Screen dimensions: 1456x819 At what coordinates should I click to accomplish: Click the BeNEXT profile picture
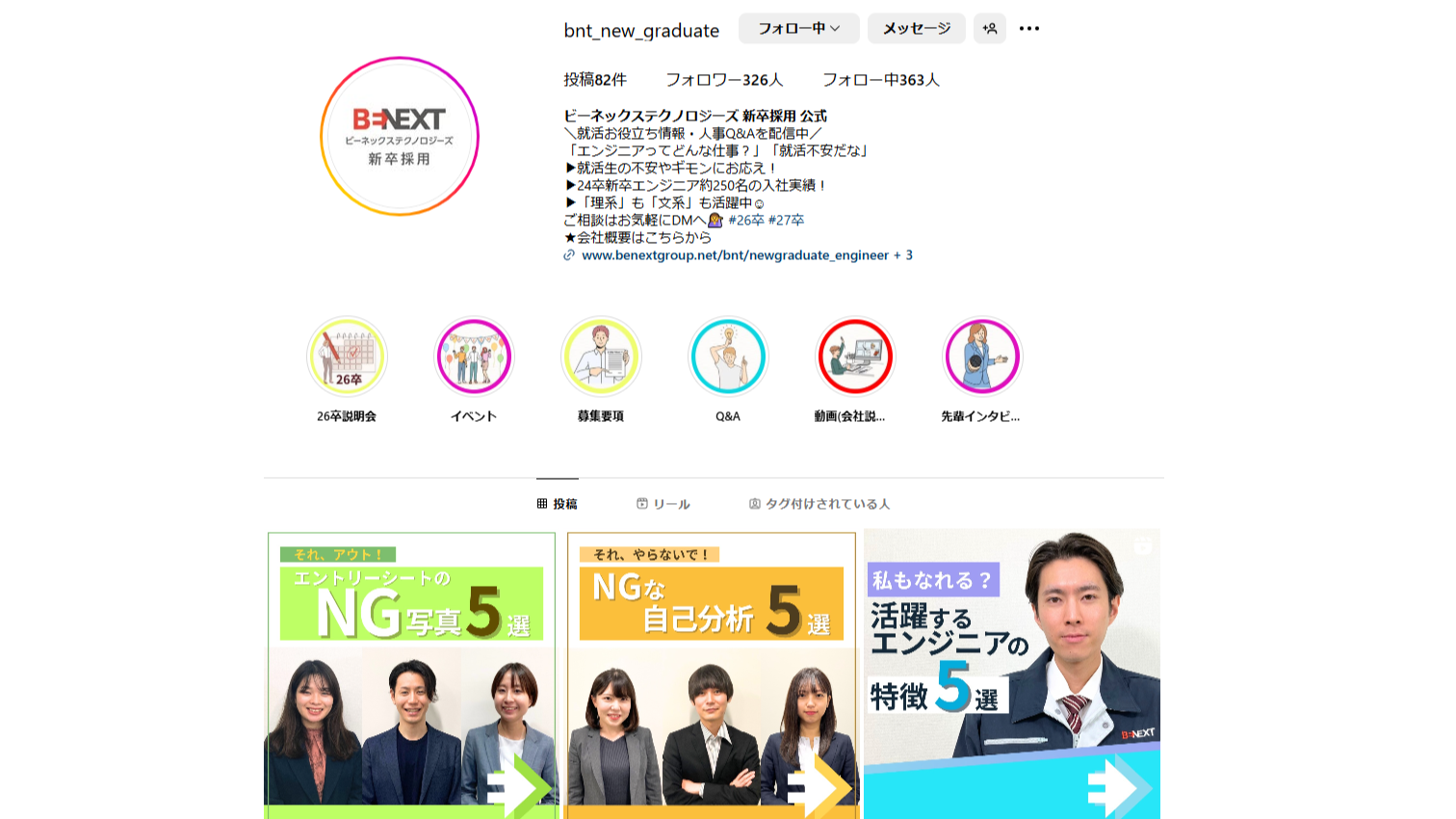coord(400,136)
